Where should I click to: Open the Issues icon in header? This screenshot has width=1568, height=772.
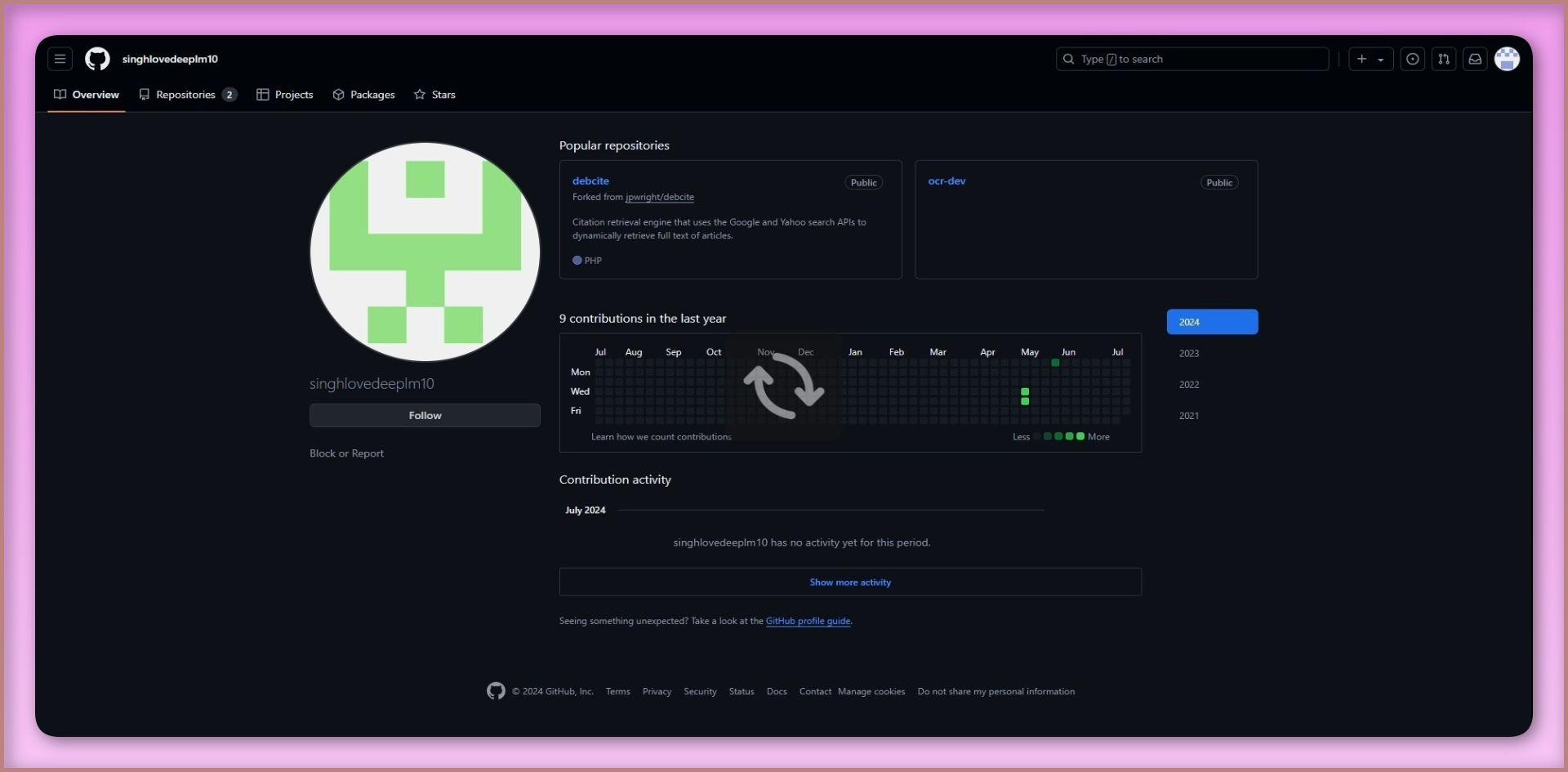[x=1413, y=59]
